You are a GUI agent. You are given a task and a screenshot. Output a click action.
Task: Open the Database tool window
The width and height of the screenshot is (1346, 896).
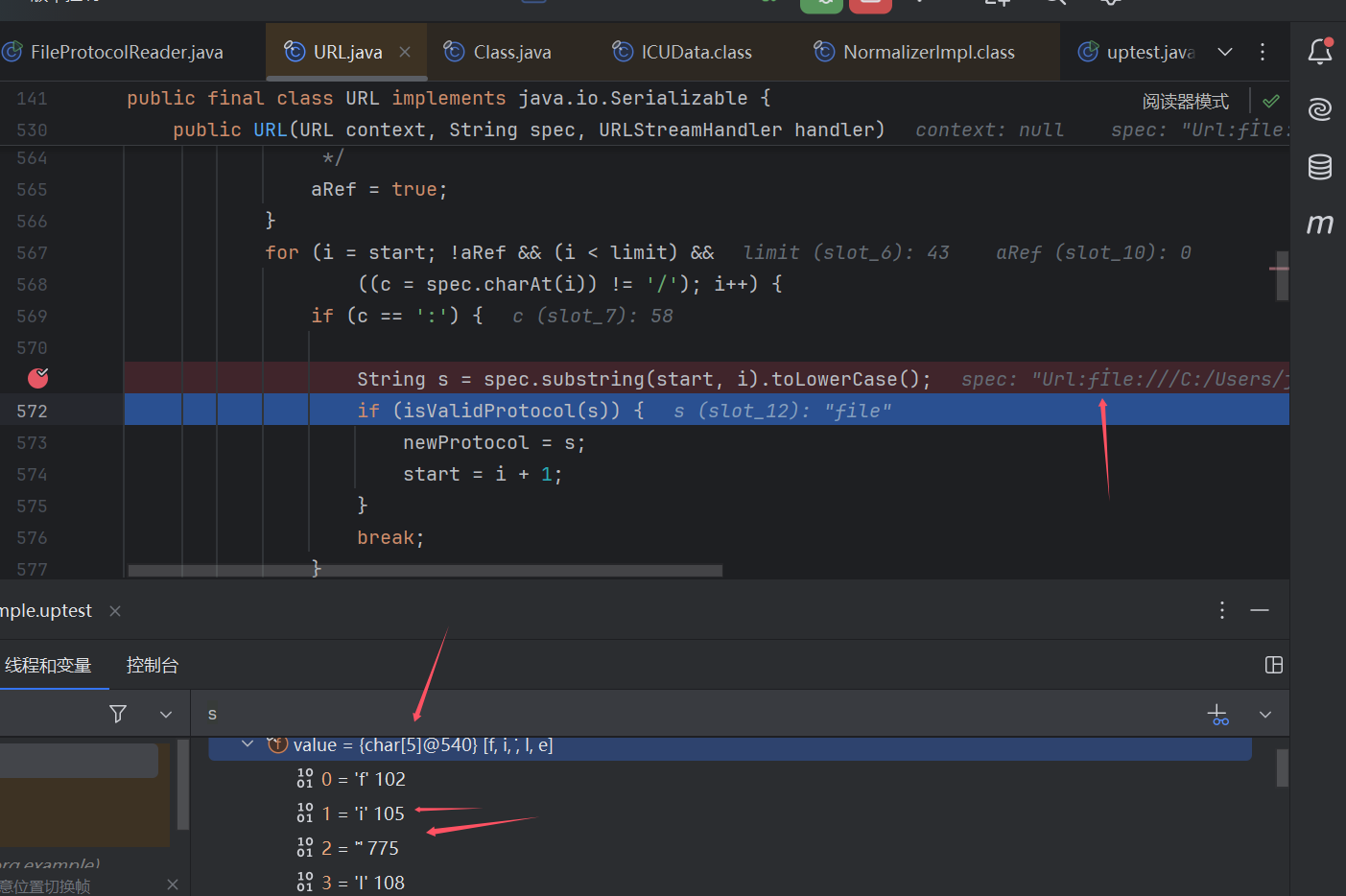click(1320, 166)
